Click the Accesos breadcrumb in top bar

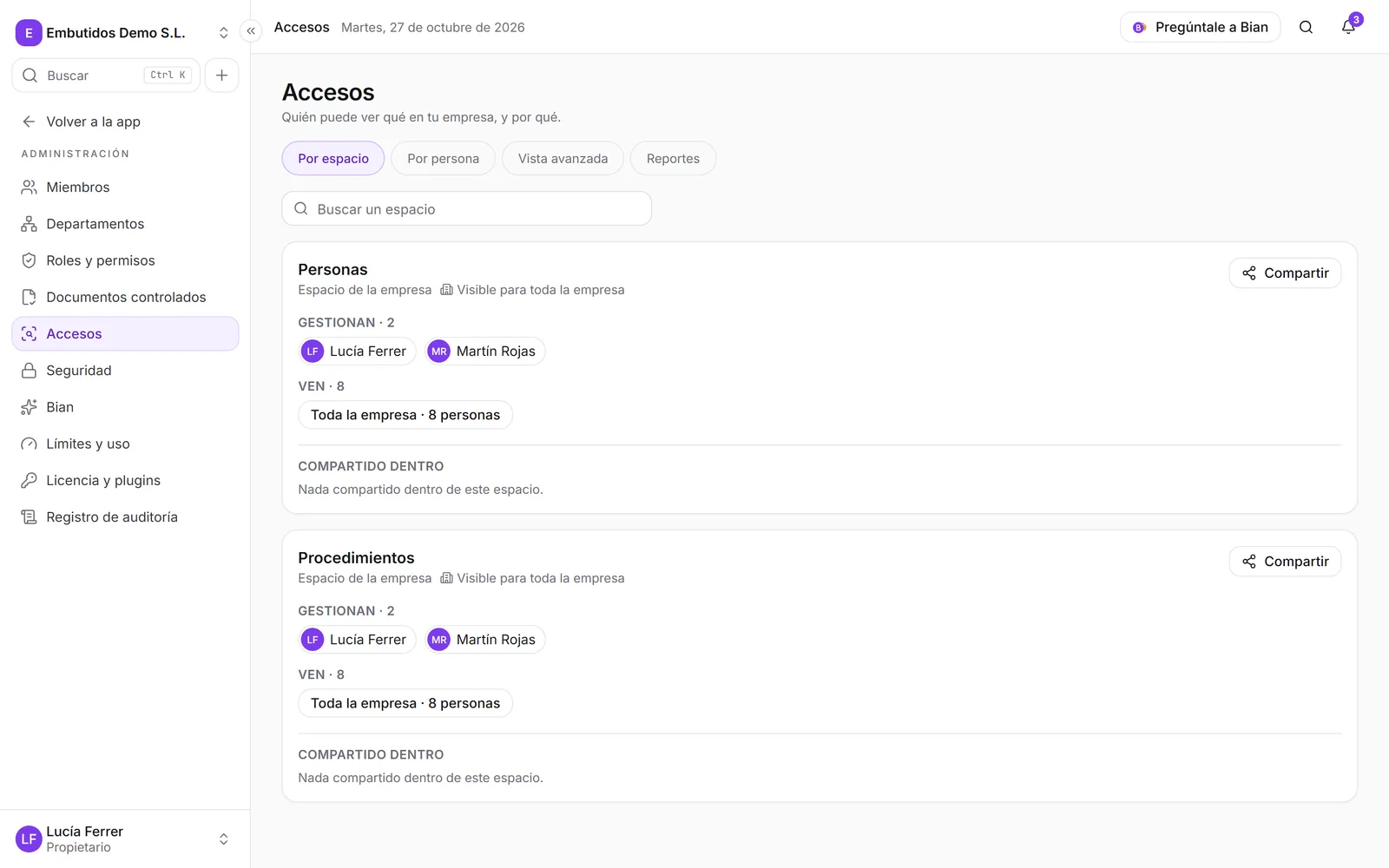[x=301, y=28]
